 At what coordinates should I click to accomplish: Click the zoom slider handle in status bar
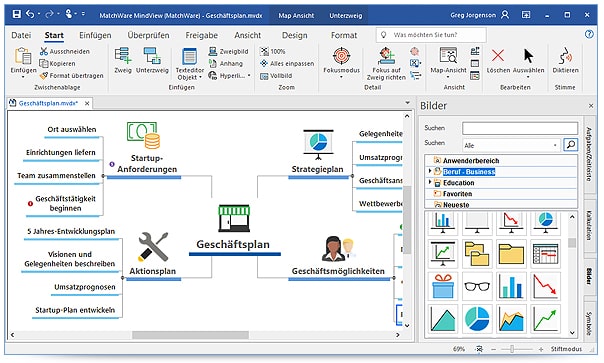(x=512, y=349)
